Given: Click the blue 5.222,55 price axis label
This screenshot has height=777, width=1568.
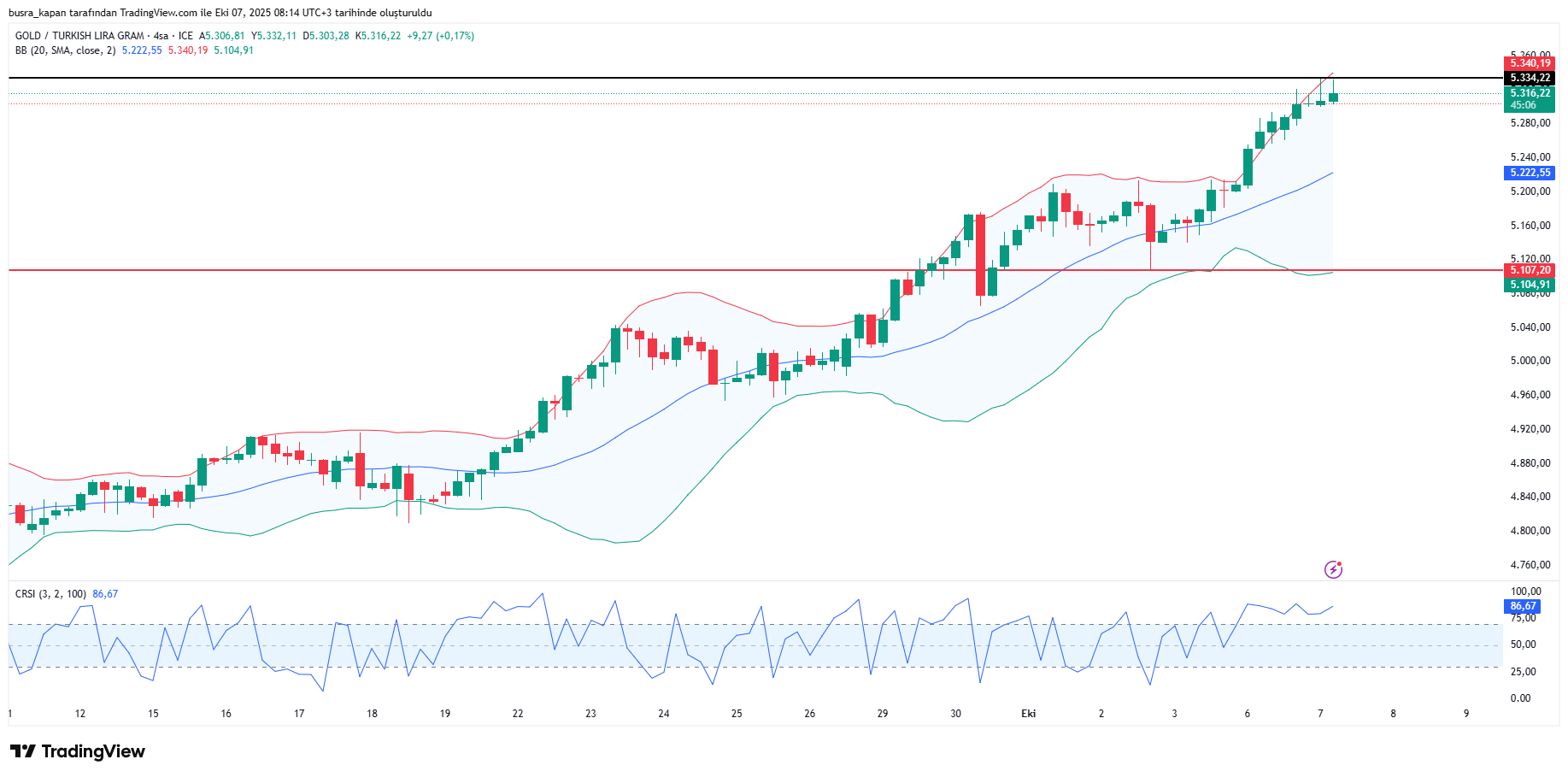Looking at the screenshot, I should [1529, 173].
